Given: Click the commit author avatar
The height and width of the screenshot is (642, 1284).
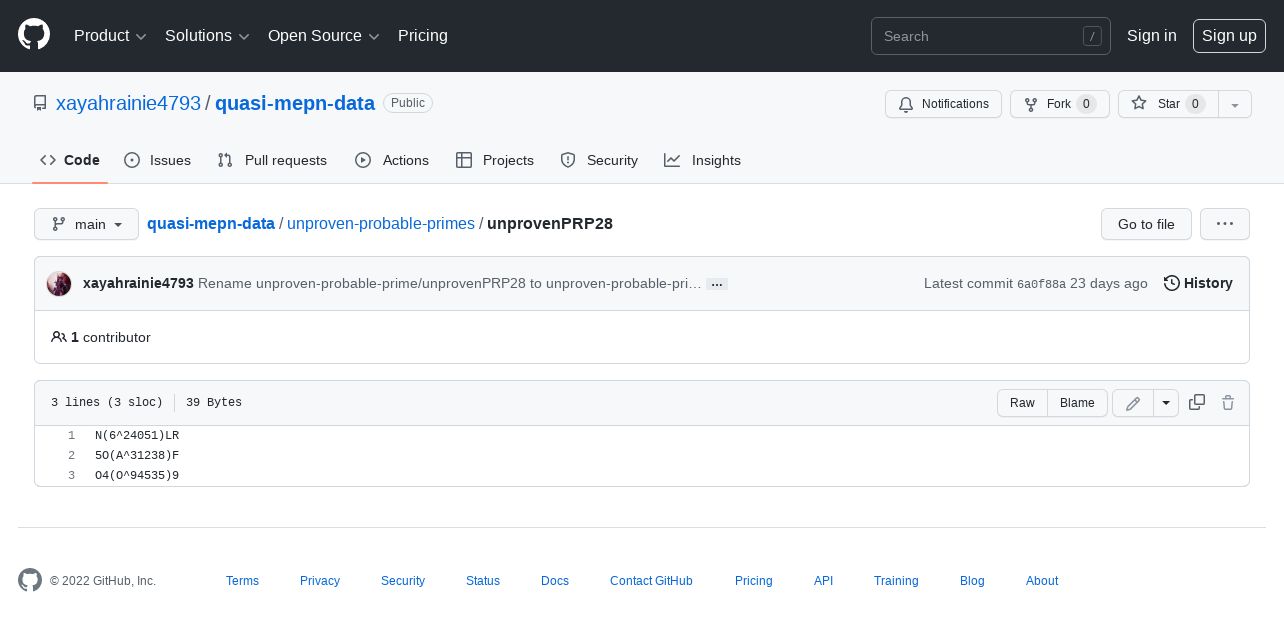Looking at the screenshot, I should click(x=59, y=284).
